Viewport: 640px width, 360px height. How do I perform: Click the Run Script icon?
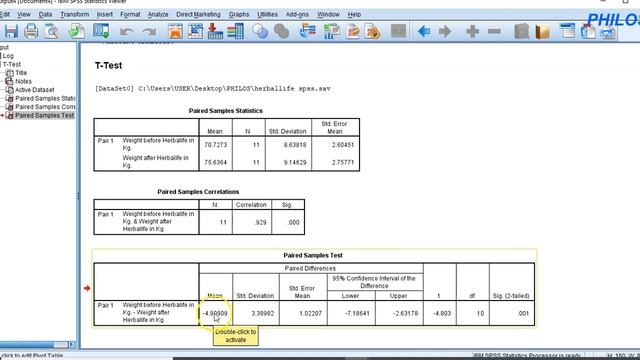coord(372,31)
